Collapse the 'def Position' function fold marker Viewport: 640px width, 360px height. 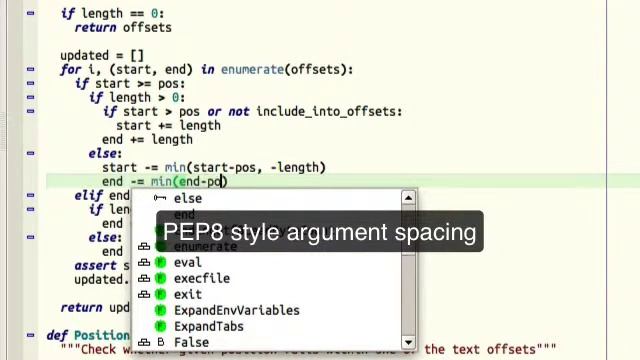(30, 335)
